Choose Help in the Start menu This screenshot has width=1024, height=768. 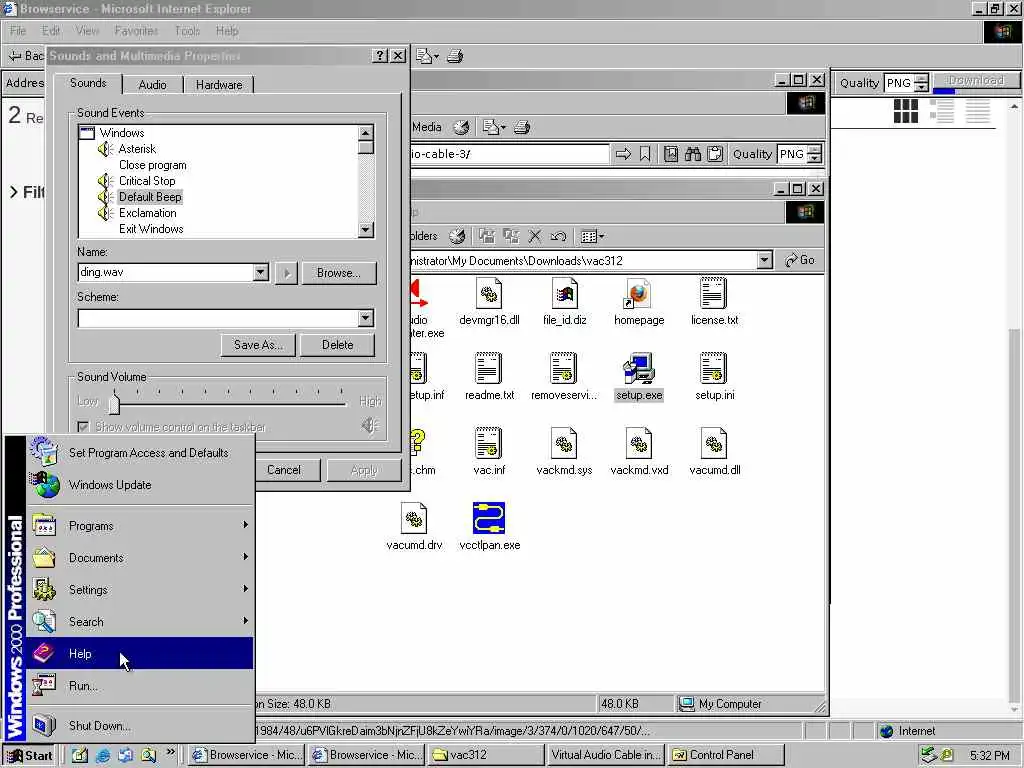click(139, 654)
